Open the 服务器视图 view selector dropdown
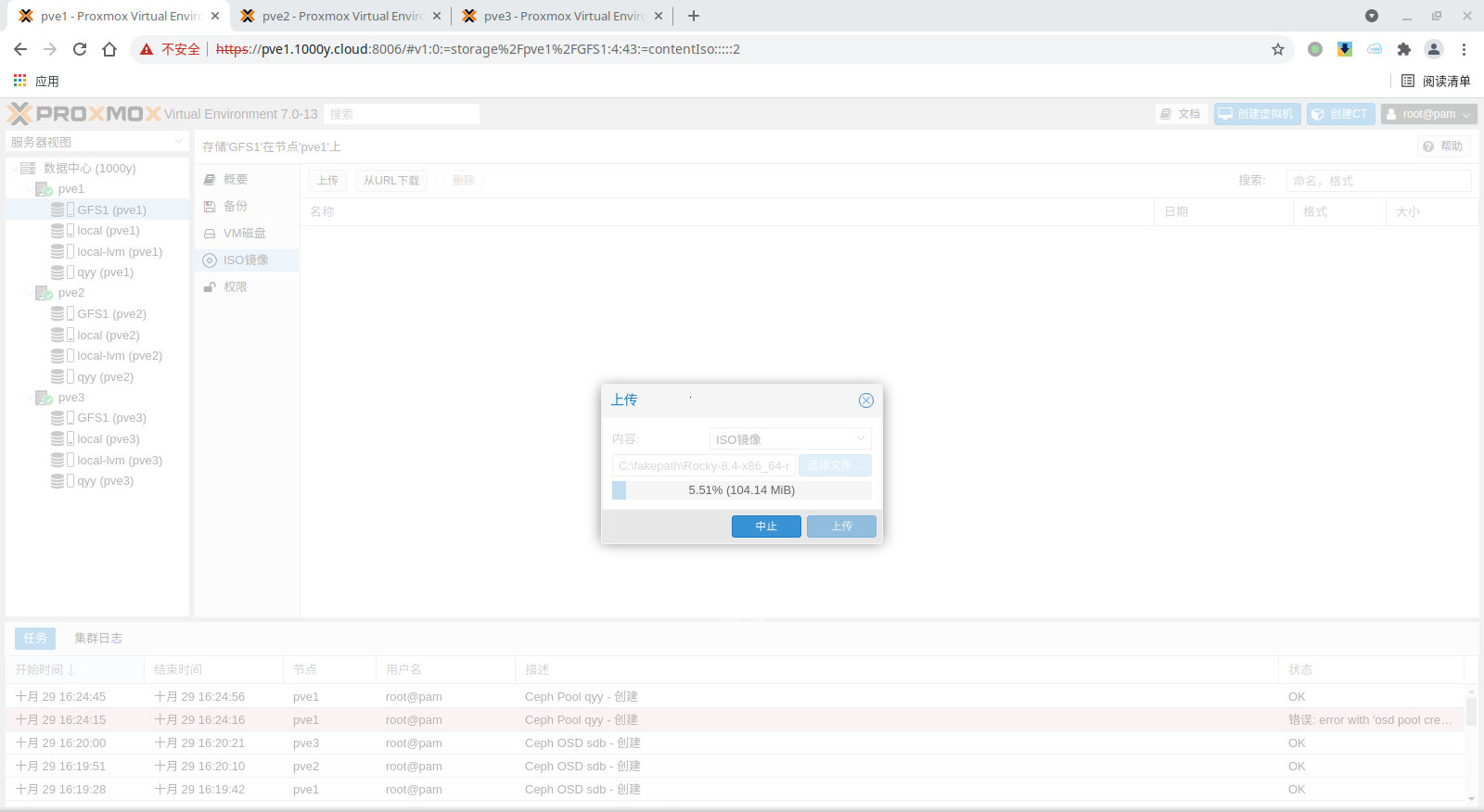1484x812 pixels. pyautogui.click(x=97, y=142)
